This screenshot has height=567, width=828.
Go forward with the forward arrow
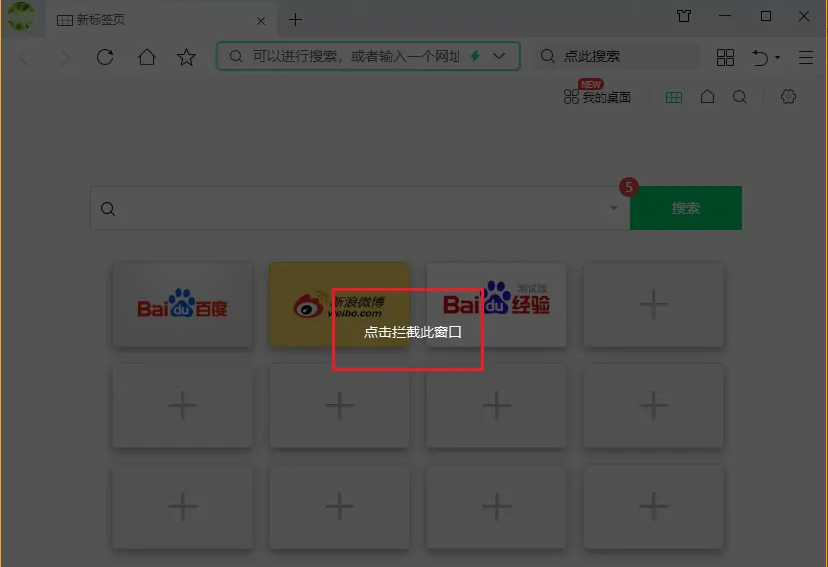point(64,57)
